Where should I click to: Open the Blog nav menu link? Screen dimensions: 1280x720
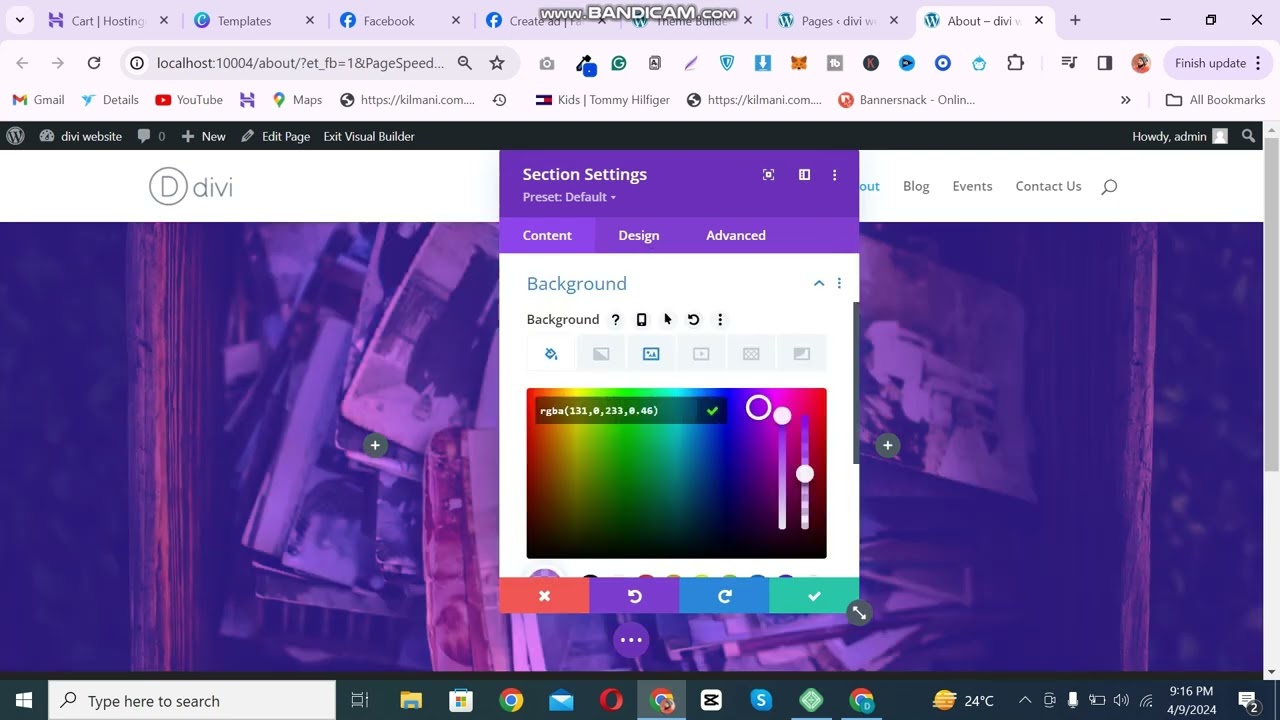coord(916,186)
